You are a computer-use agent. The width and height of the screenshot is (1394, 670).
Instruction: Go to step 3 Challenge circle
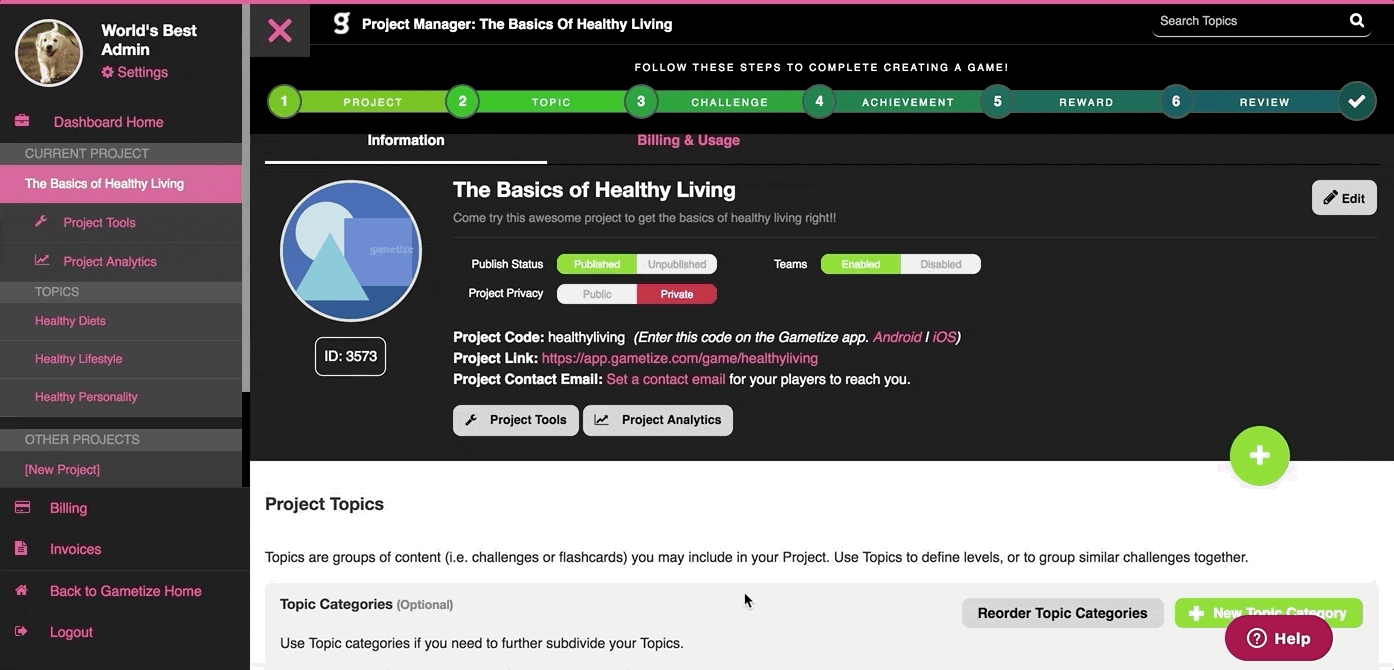(x=641, y=101)
